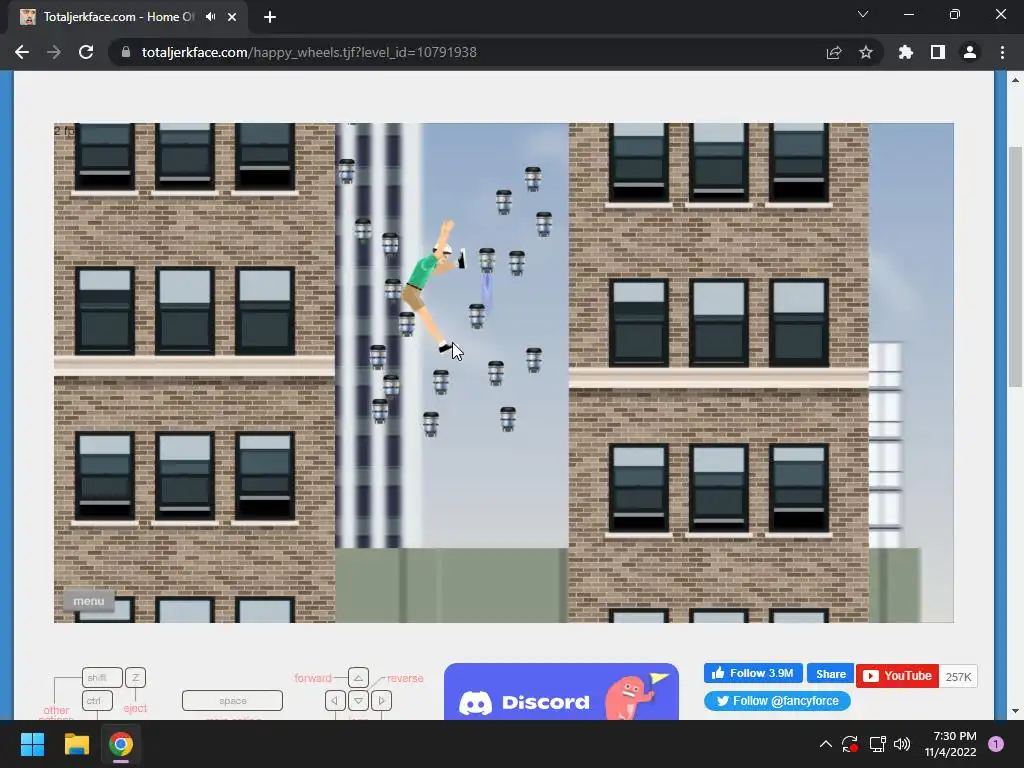Open the Discord banner
1024x768 pixels.
pyautogui.click(x=561, y=692)
